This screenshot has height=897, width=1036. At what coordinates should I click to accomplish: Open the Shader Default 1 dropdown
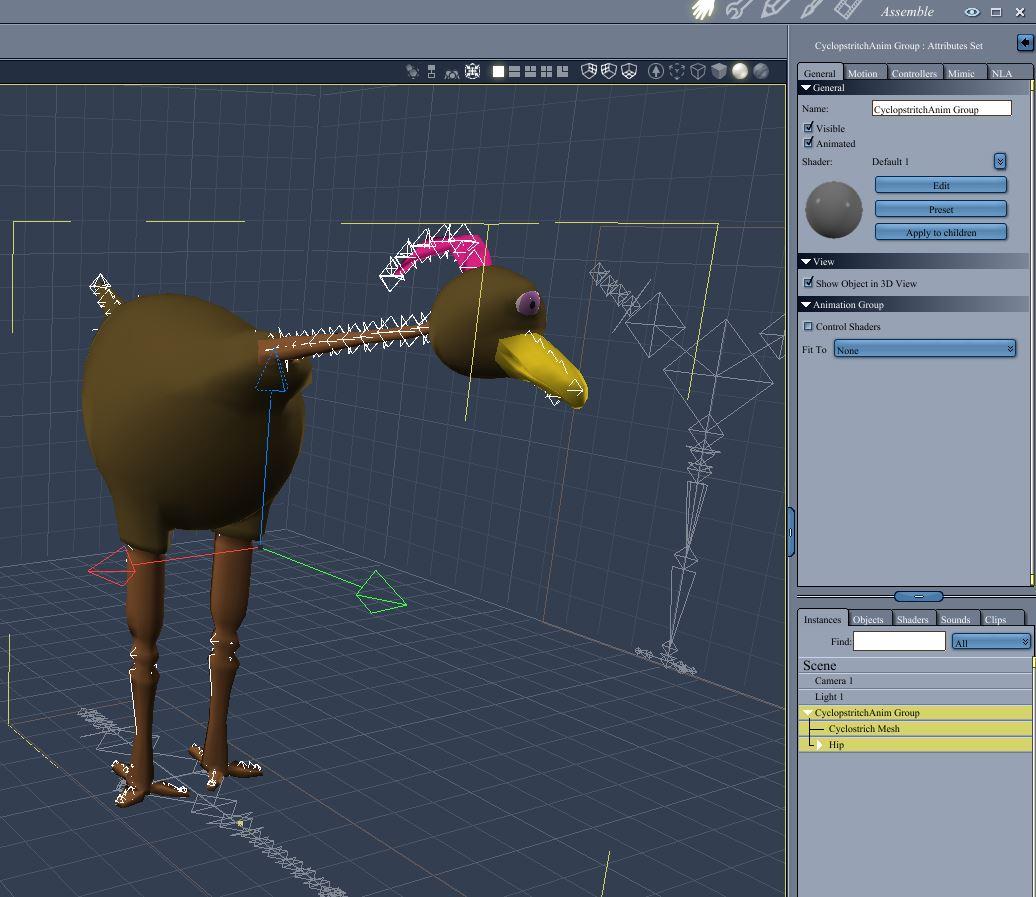(1000, 161)
